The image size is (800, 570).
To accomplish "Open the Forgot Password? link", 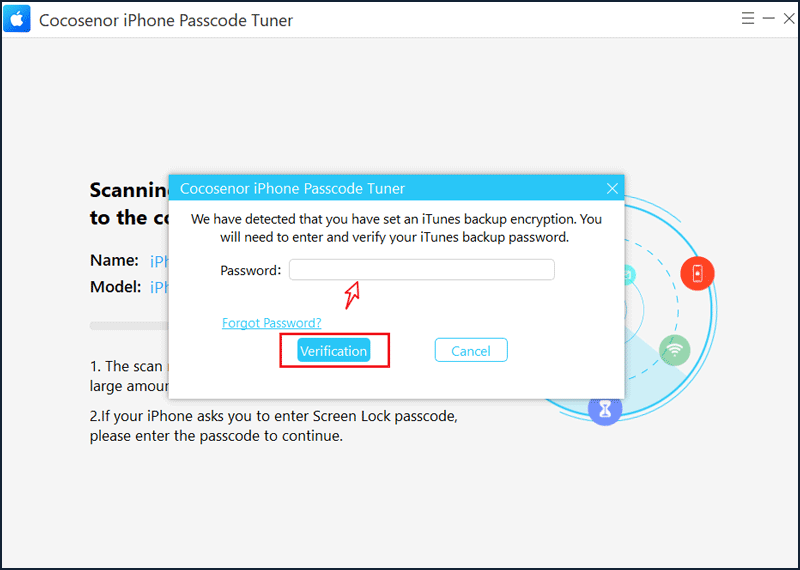I will pos(271,323).
